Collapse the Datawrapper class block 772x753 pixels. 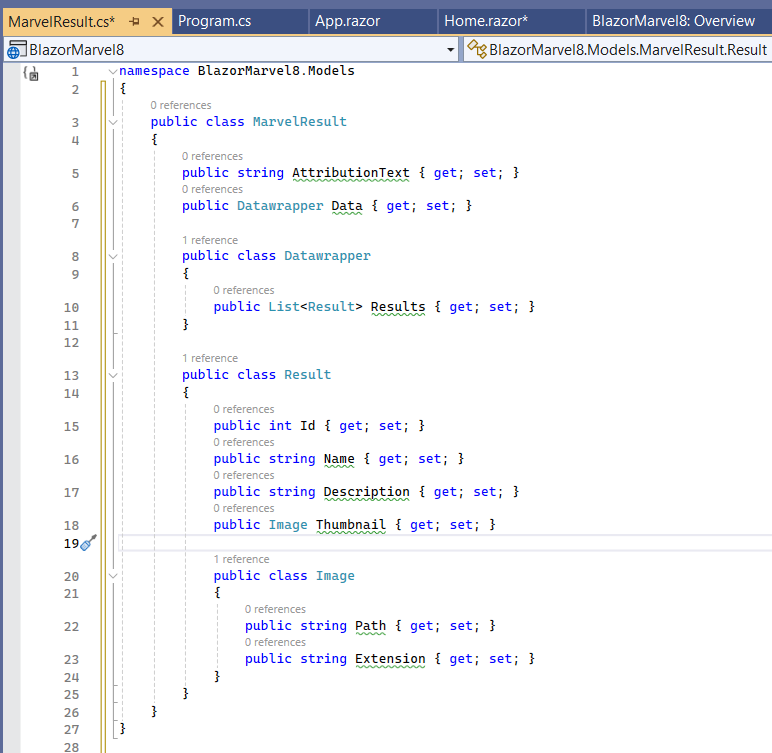pyautogui.click(x=113, y=257)
